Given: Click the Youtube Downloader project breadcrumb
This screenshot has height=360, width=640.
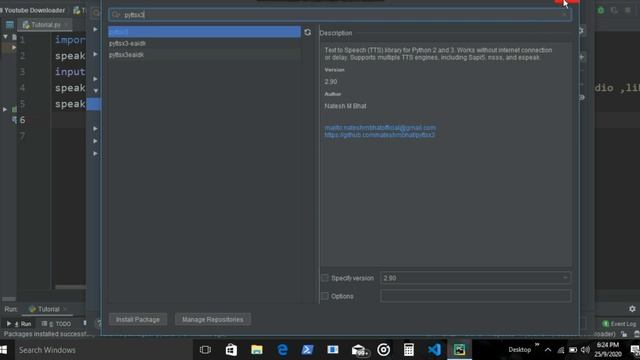Looking at the screenshot, I should (34, 10).
